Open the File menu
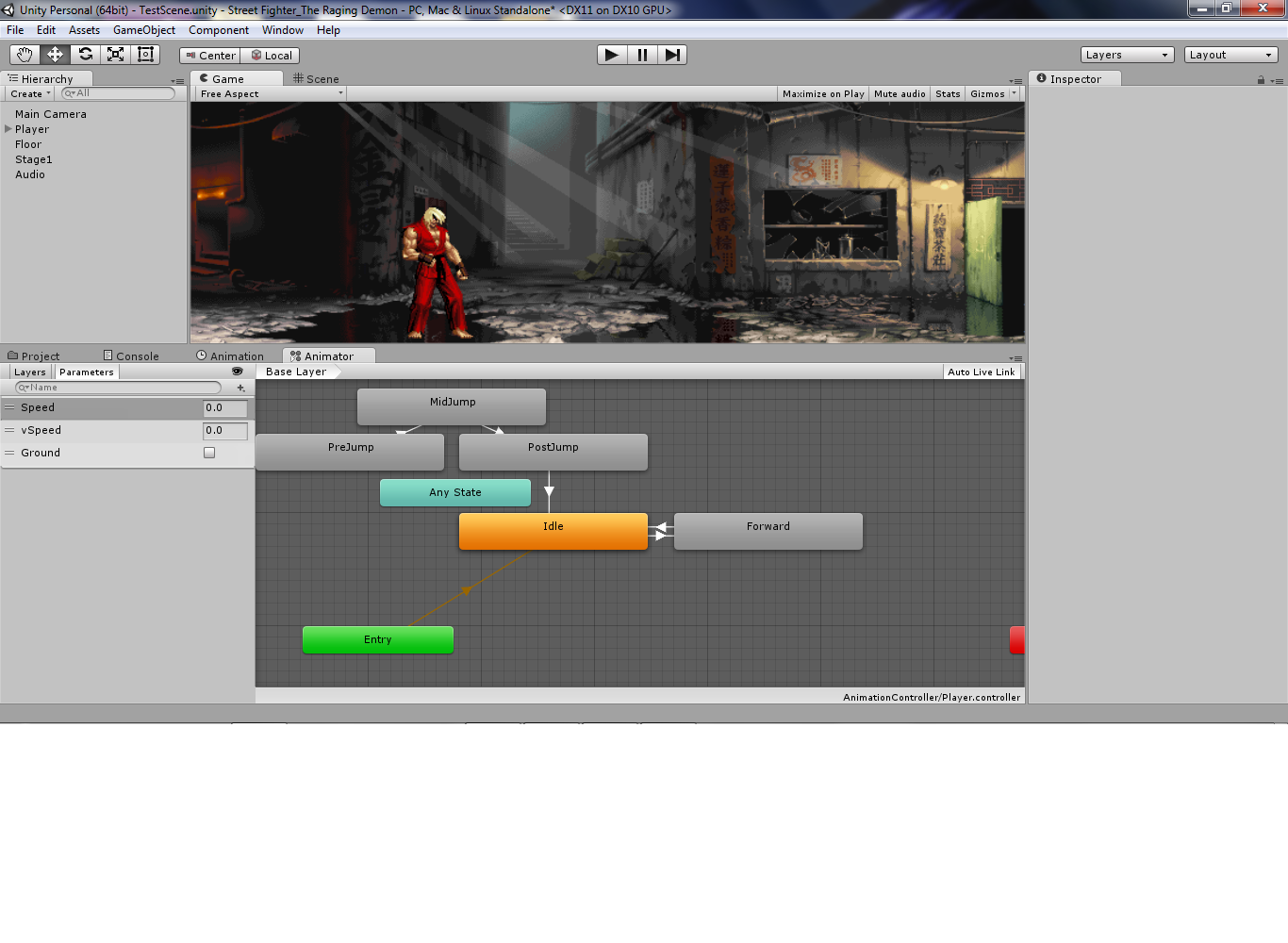The width and height of the screenshot is (1288, 943). 15,30
